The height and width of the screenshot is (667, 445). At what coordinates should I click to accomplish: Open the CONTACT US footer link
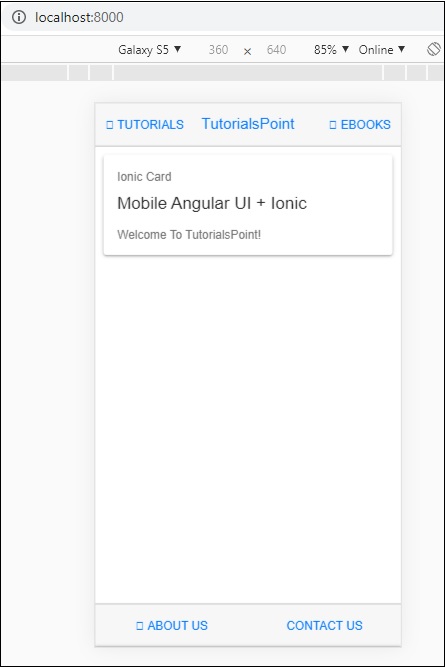click(325, 626)
